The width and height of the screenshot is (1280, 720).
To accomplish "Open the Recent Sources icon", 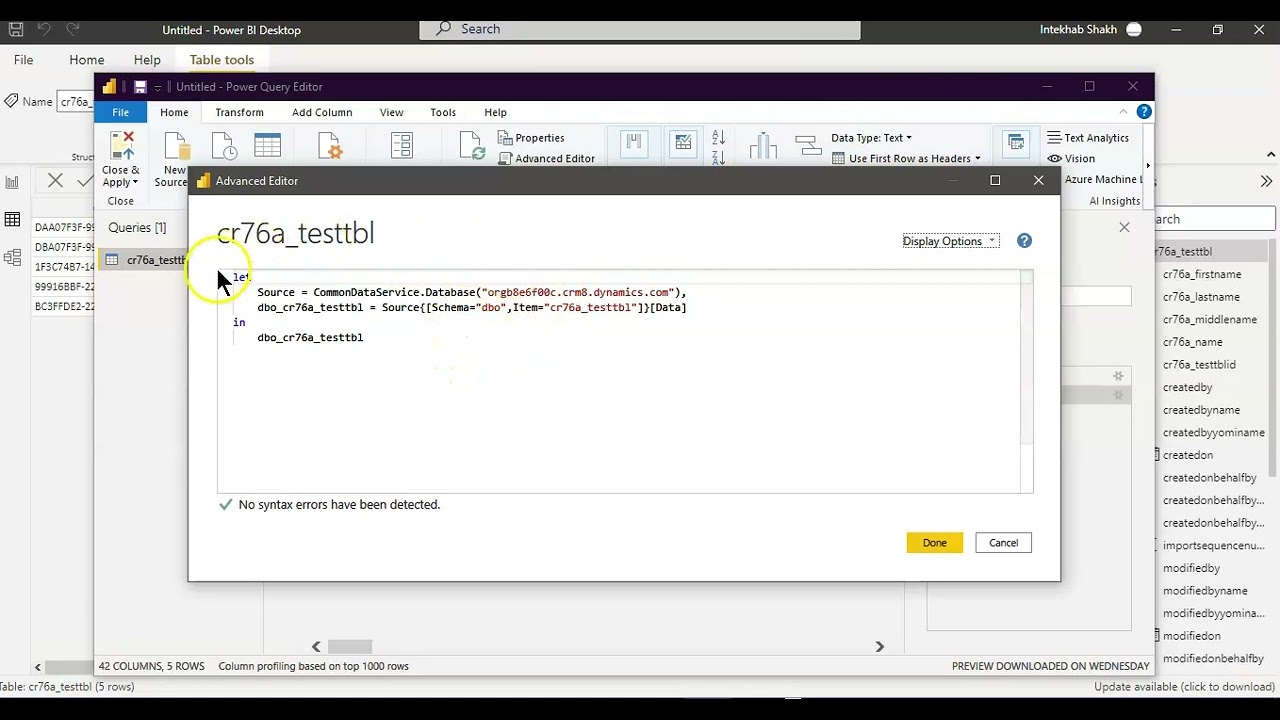I will coord(224,146).
